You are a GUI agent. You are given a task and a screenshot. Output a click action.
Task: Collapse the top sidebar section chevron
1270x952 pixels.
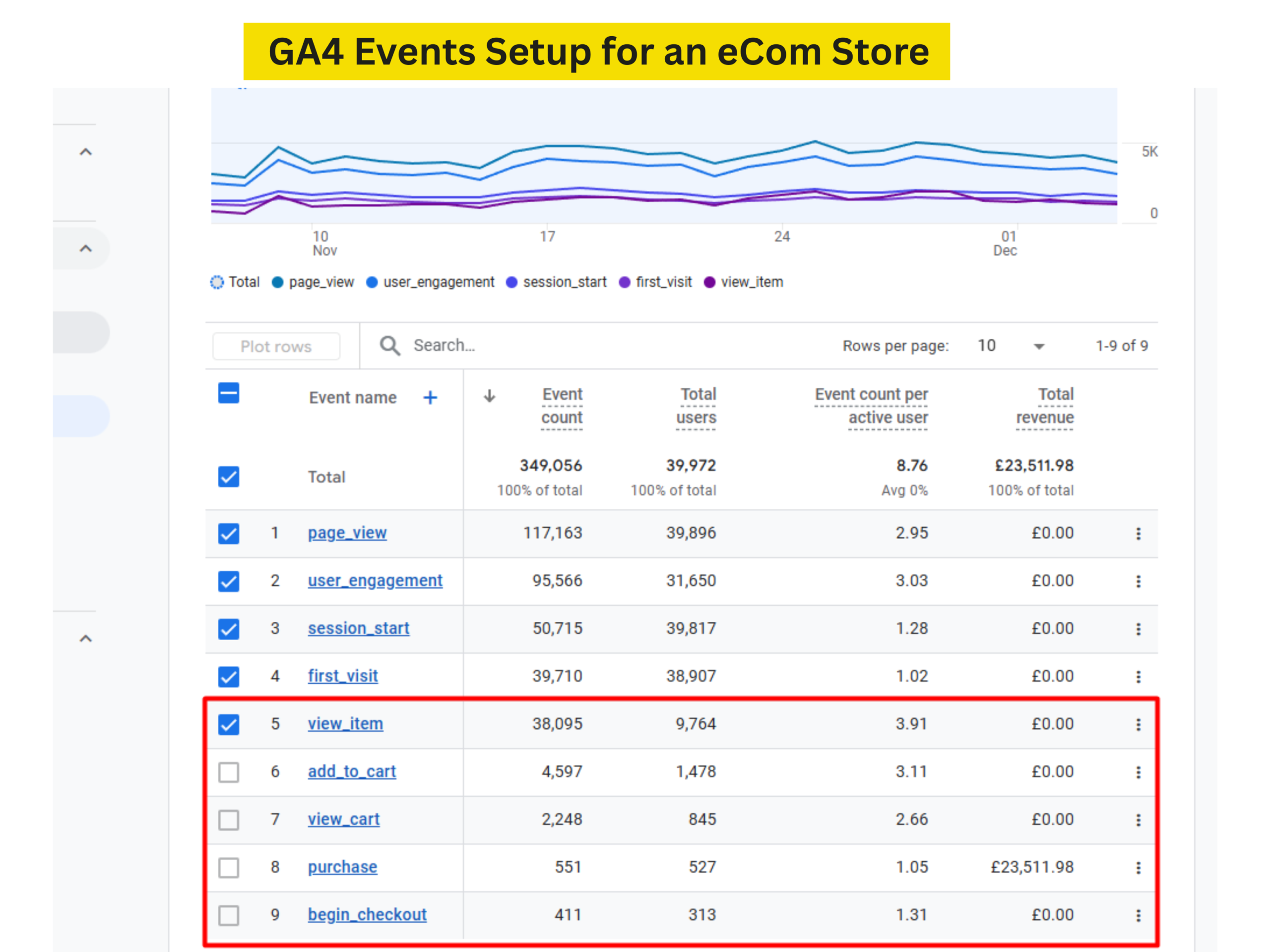point(85,152)
